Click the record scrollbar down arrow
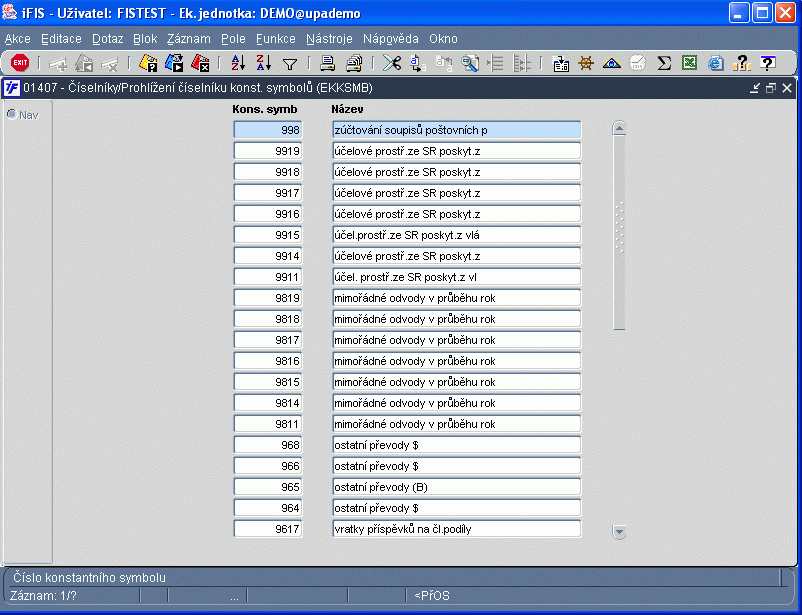 pyautogui.click(x=619, y=532)
